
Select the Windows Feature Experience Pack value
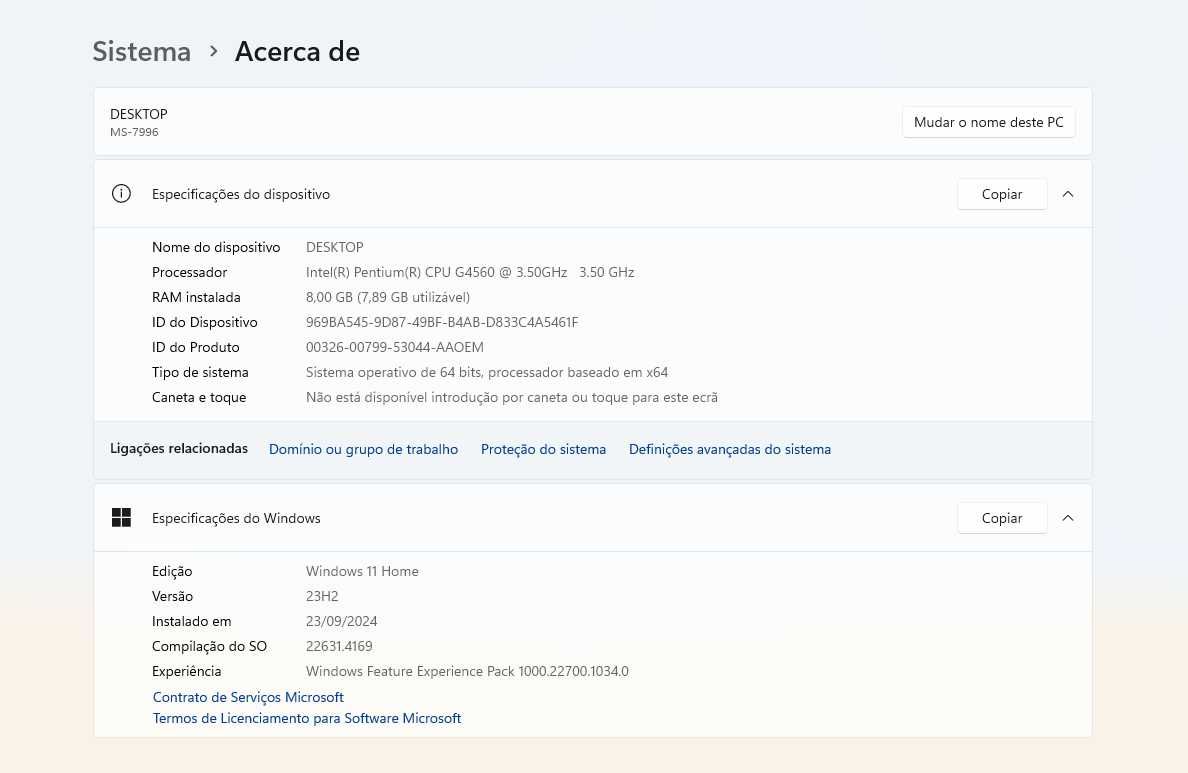click(x=467, y=671)
